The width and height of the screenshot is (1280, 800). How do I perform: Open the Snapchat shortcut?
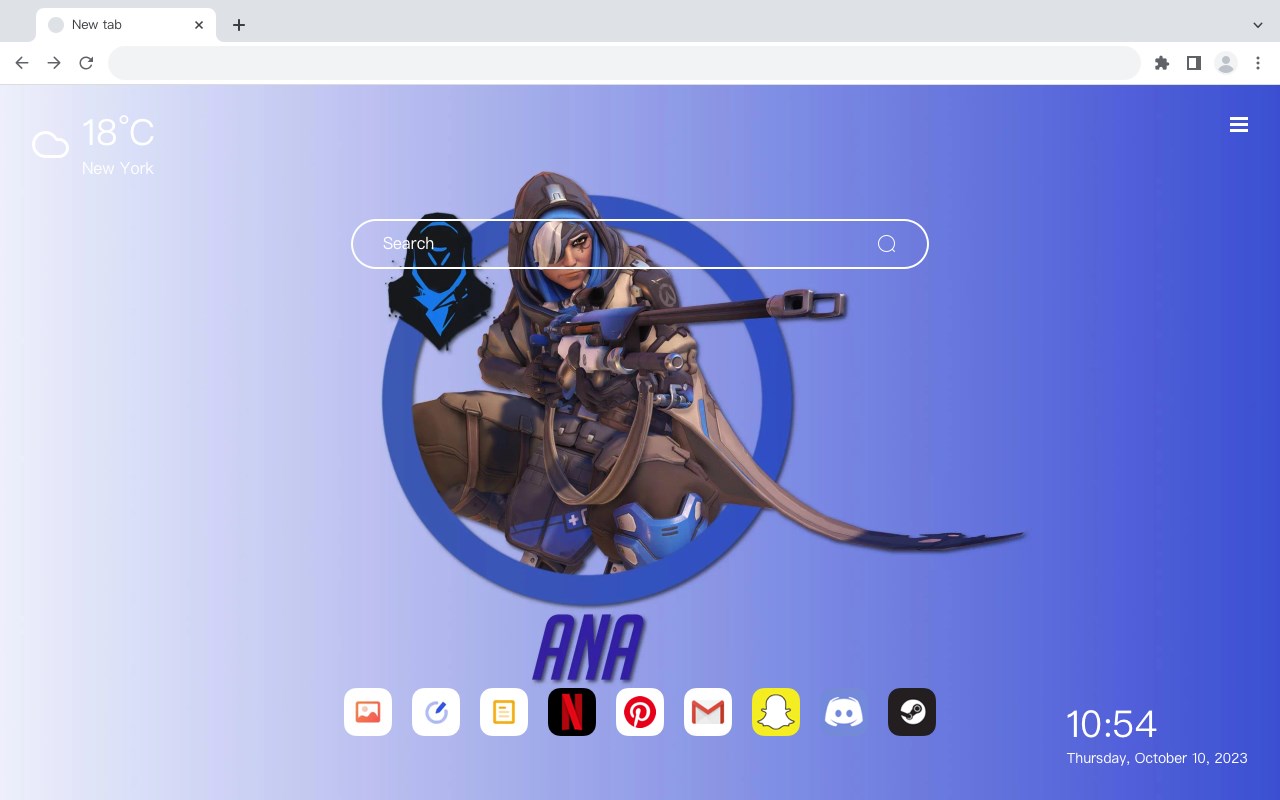pyautogui.click(x=776, y=712)
